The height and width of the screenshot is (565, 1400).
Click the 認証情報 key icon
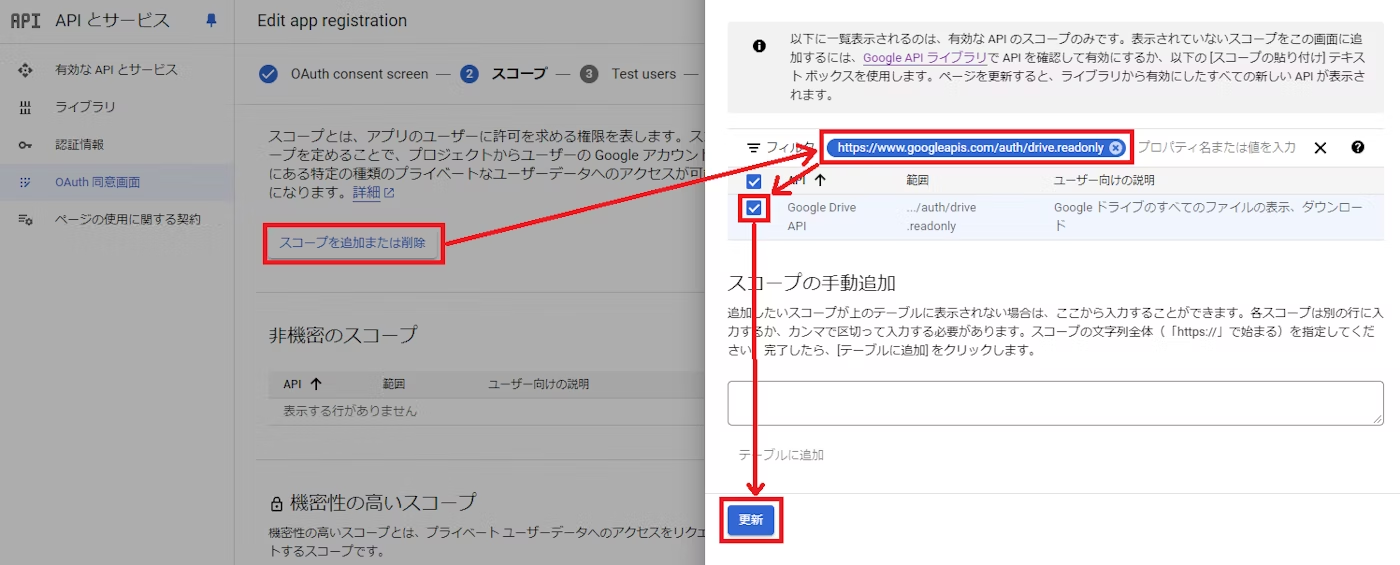click(26, 144)
